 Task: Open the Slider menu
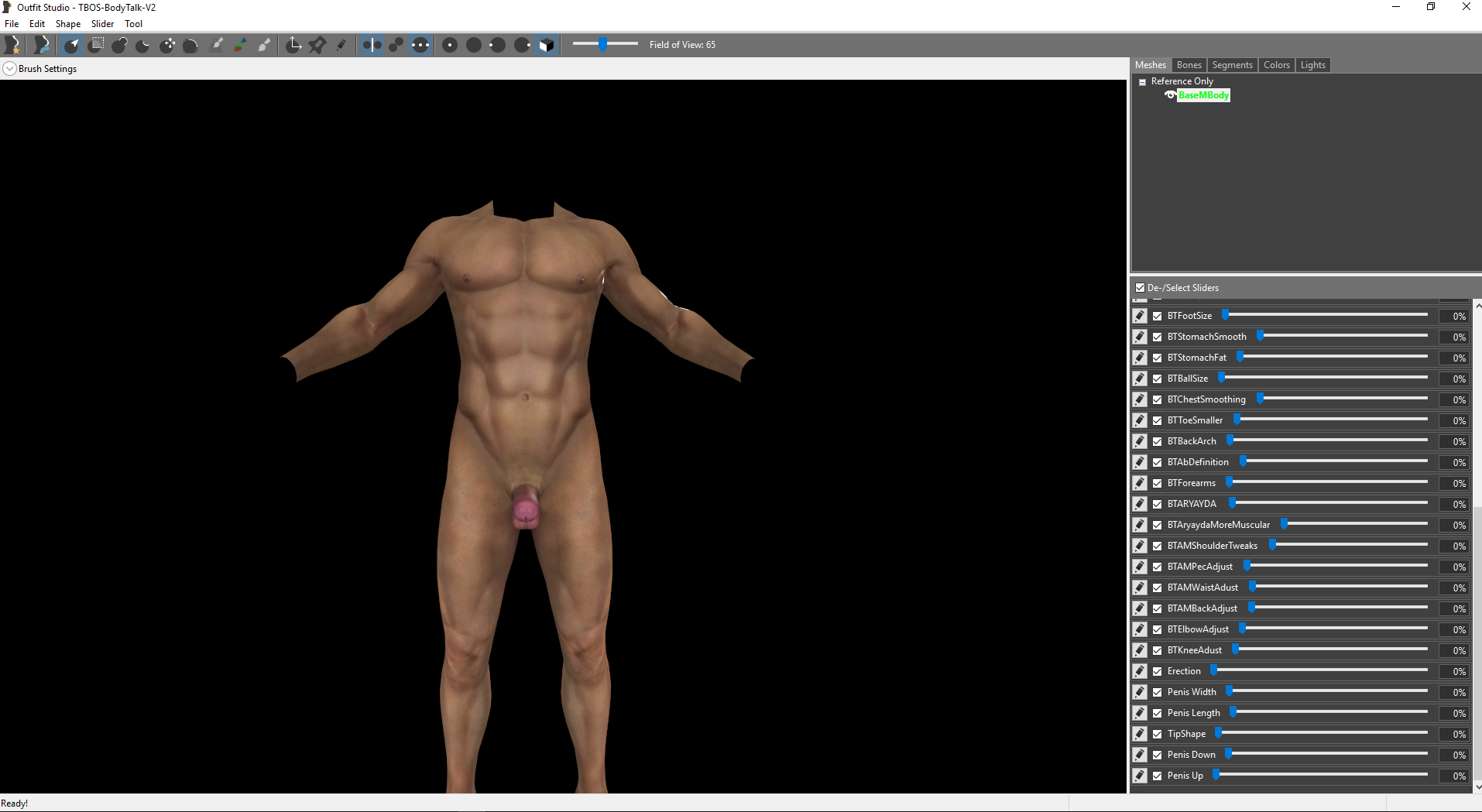tap(102, 24)
